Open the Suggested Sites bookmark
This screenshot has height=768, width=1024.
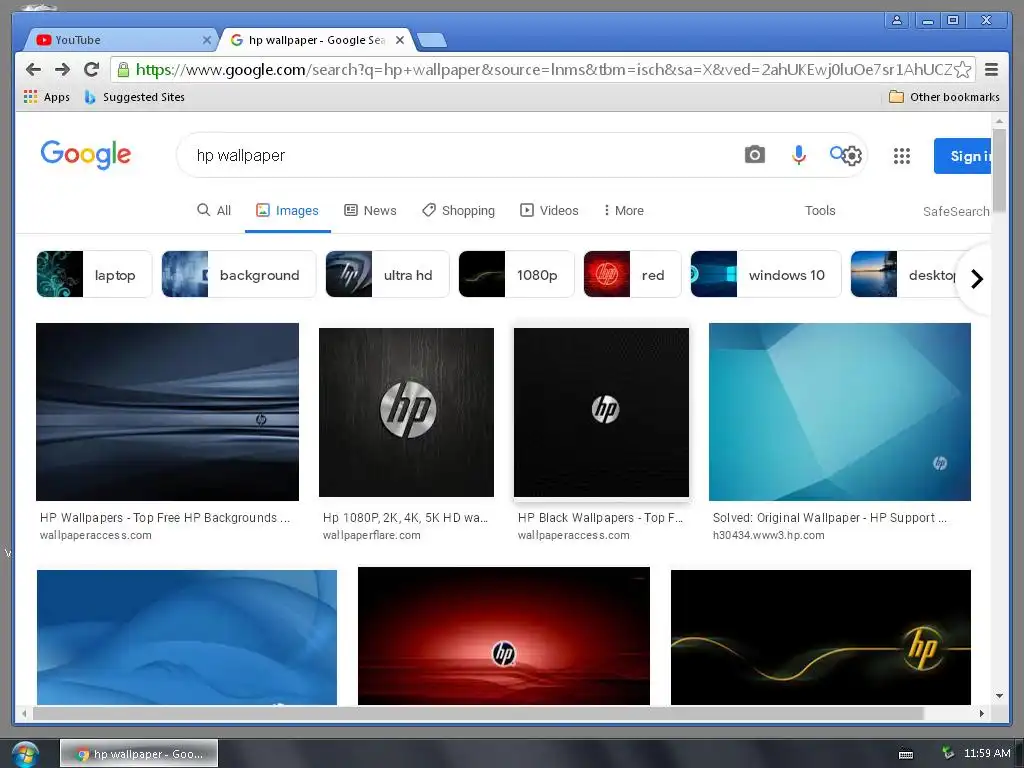click(135, 97)
